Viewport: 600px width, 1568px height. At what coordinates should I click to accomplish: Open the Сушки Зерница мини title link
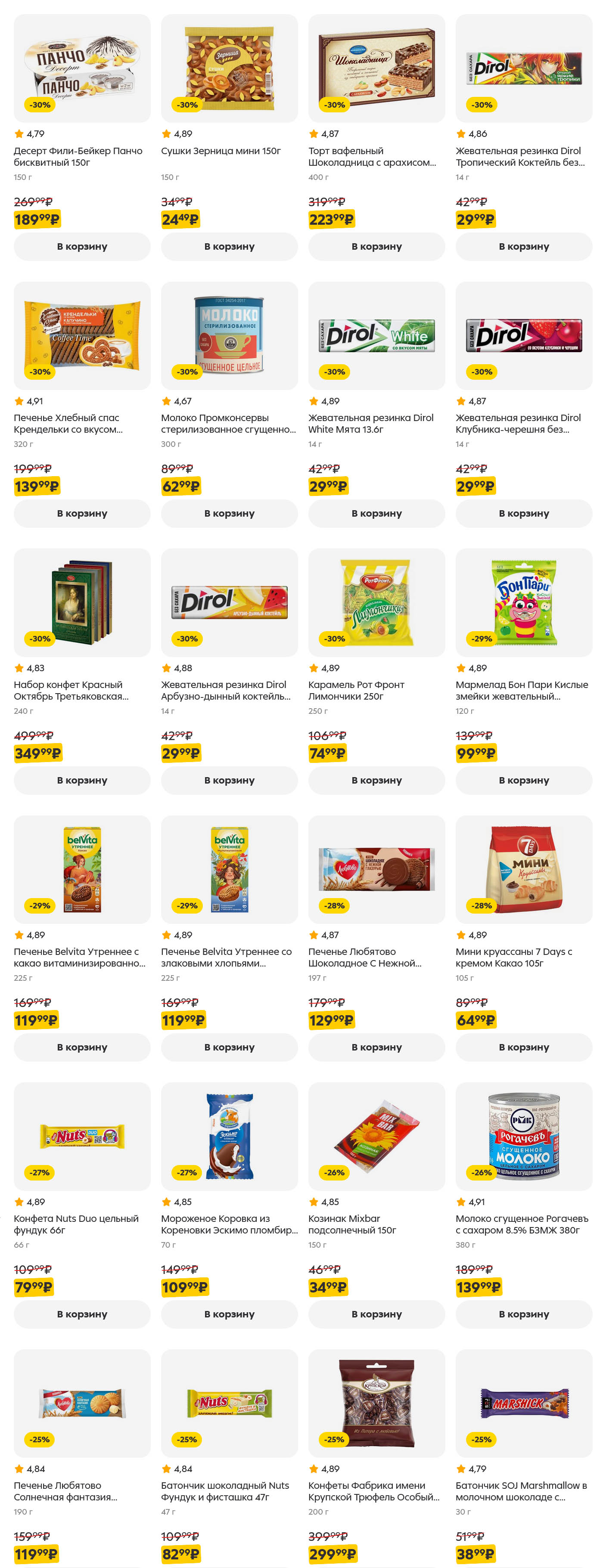click(x=221, y=151)
